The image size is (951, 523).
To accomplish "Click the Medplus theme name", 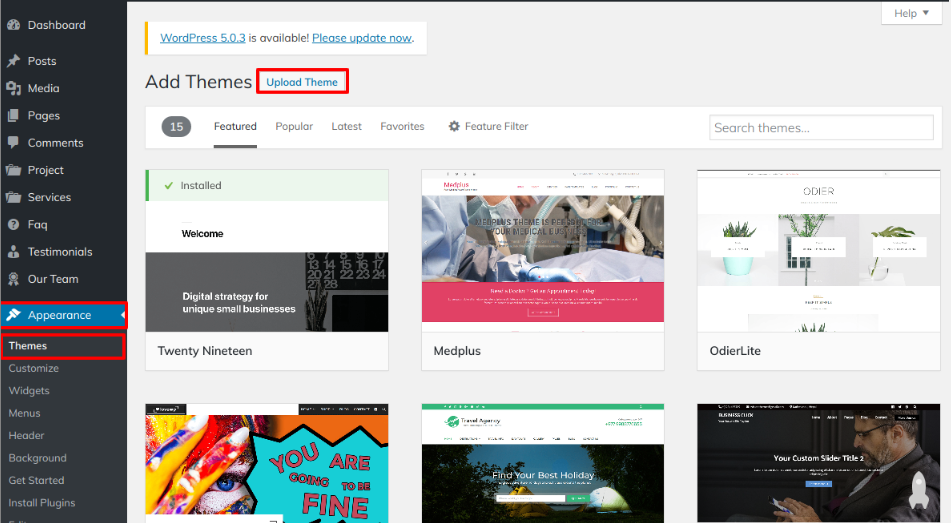I will pyautogui.click(x=457, y=351).
